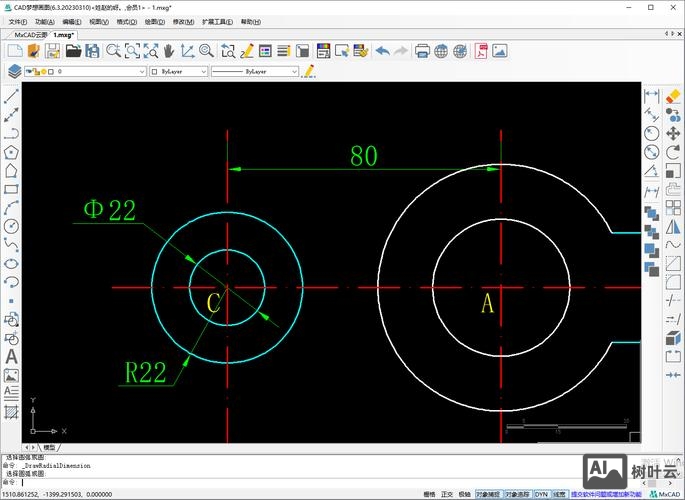
Task: Click the New drawing icon
Action: click(x=14, y=50)
